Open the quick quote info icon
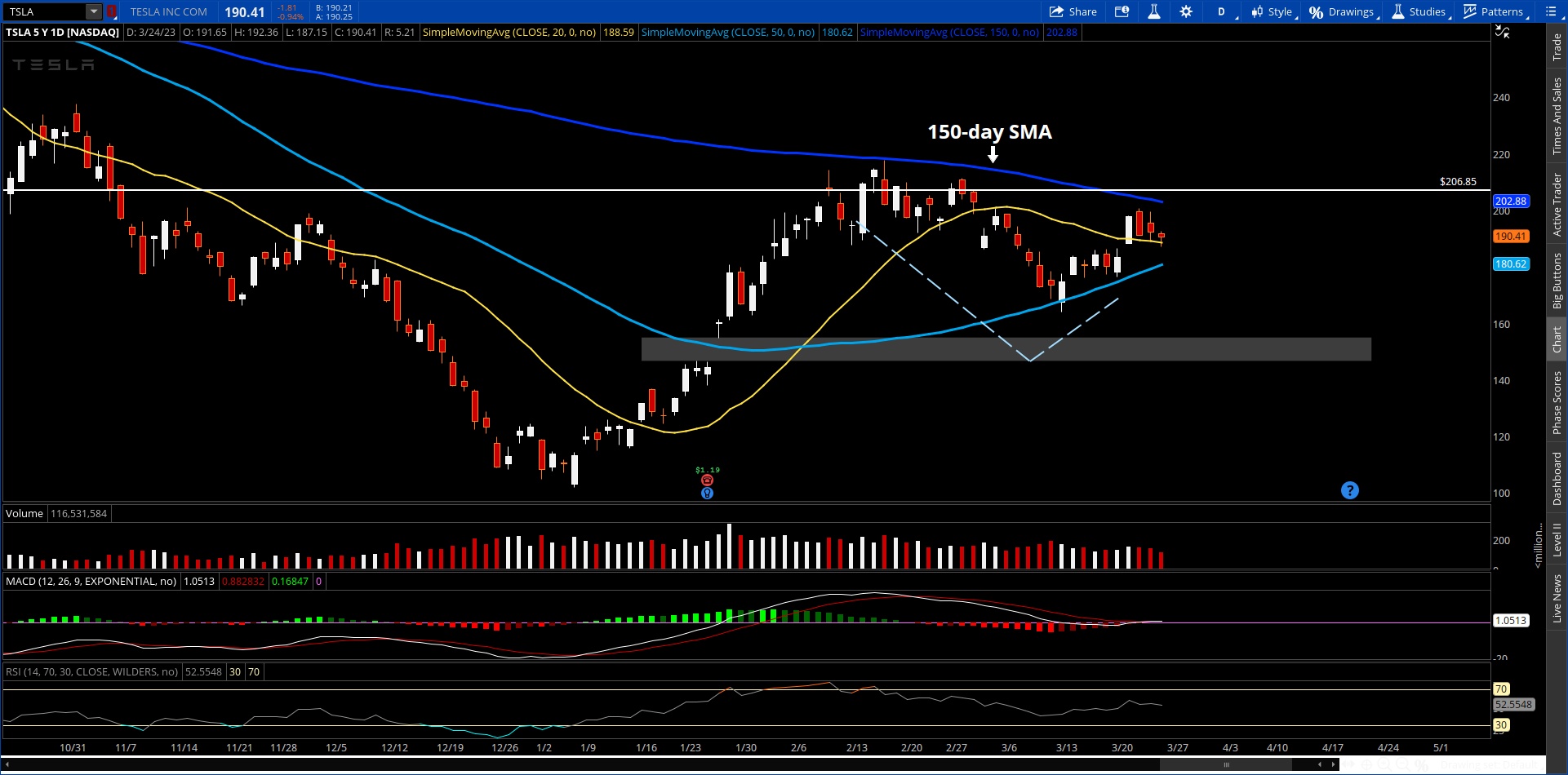The image size is (1568, 775). tap(1122, 11)
